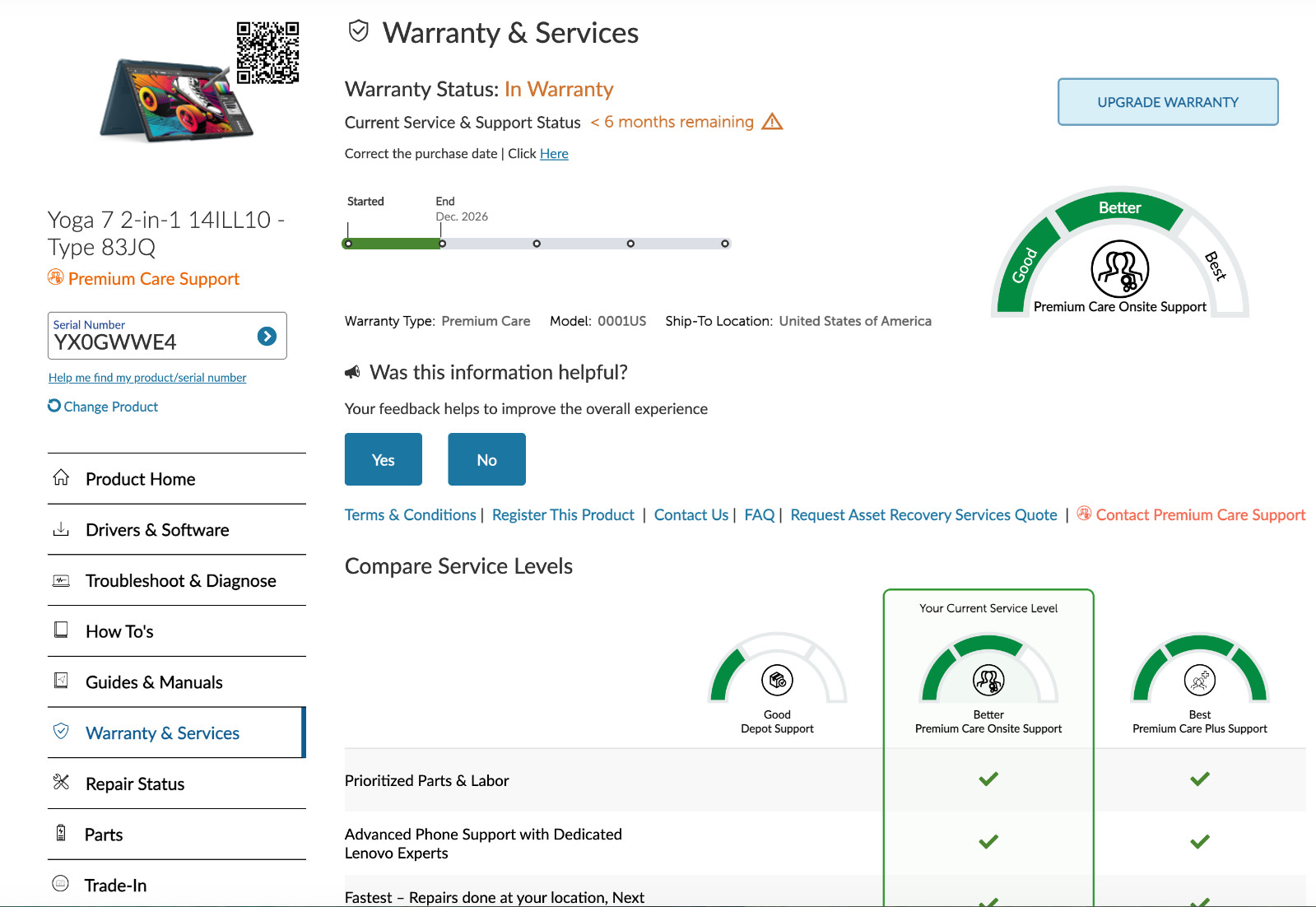Click the green warranty progress bar
Screen dimensions: 1316x907
pos(393,244)
